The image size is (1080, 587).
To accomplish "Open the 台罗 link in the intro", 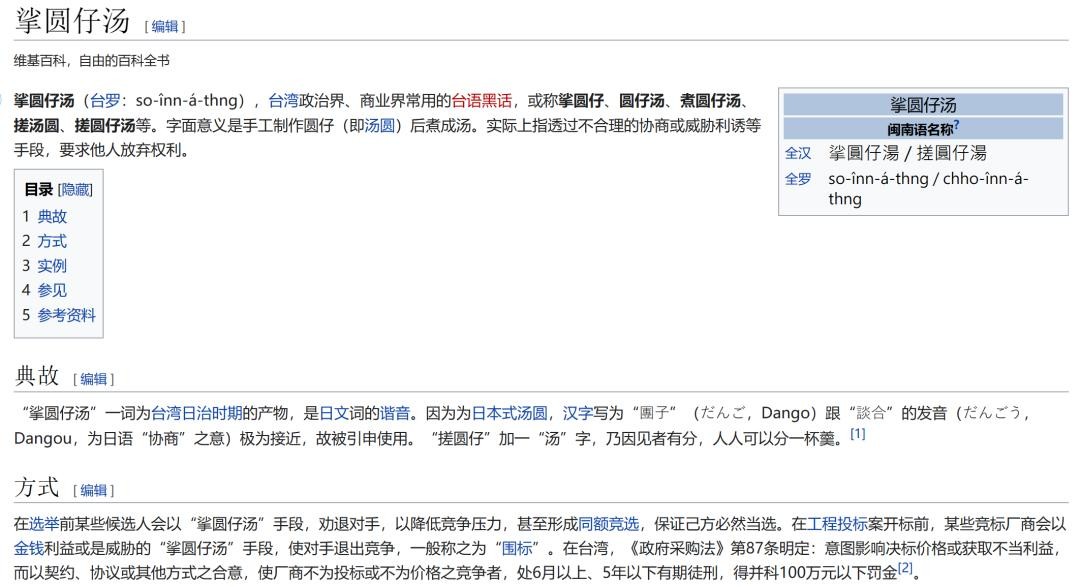I will click(x=105, y=100).
